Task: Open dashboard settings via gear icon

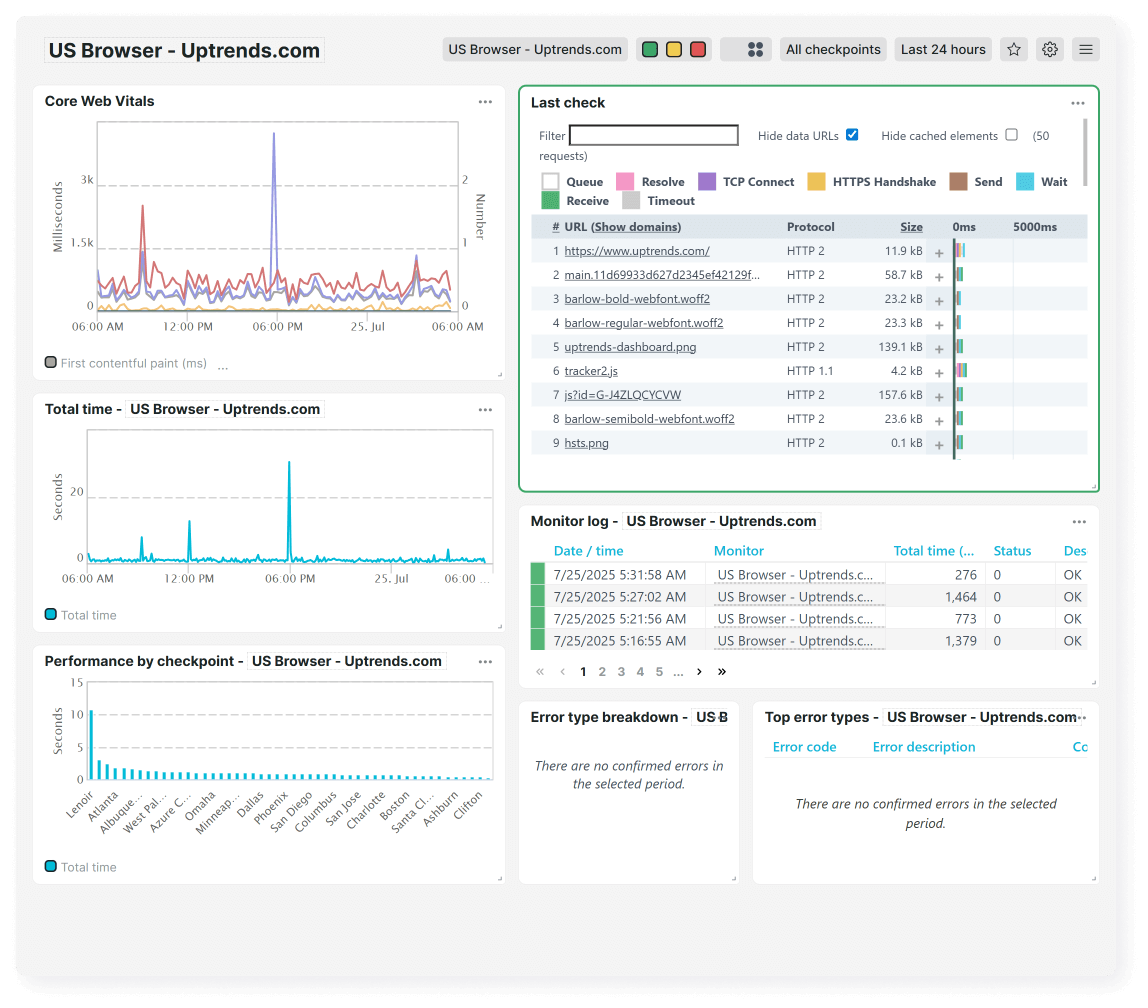Action: 1049,49
